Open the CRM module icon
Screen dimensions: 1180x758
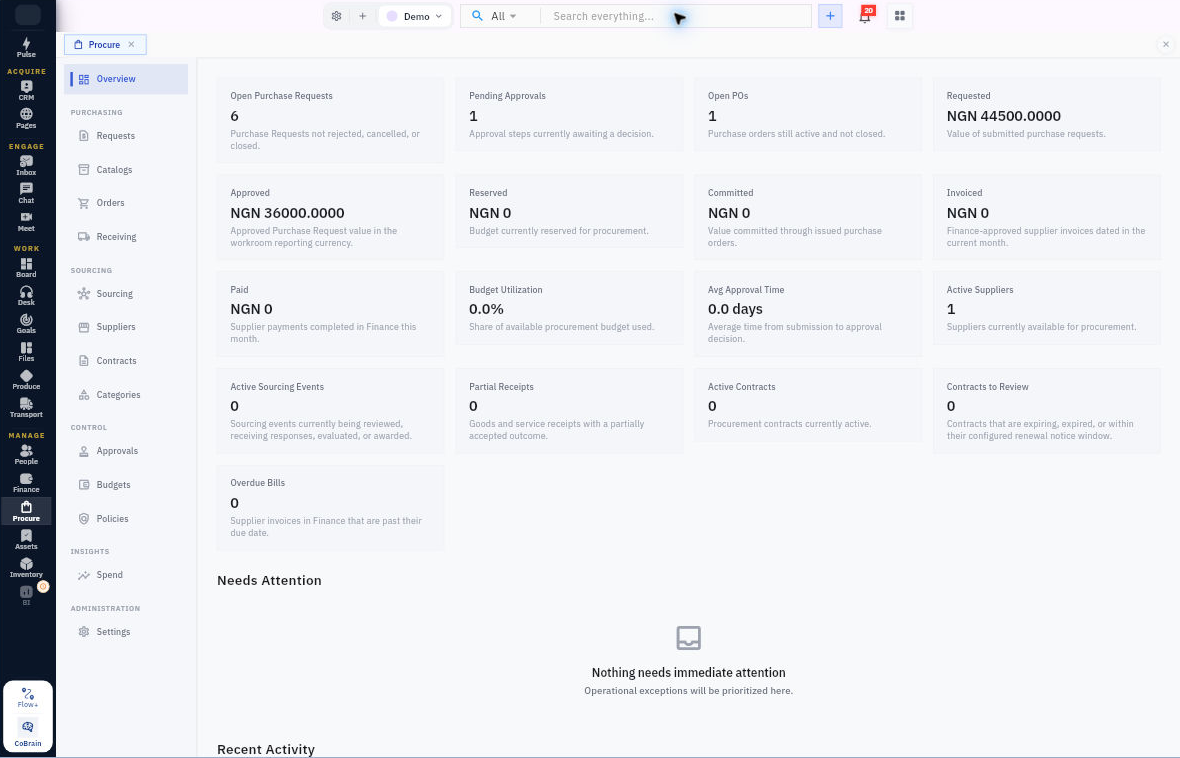[x=26, y=90]
